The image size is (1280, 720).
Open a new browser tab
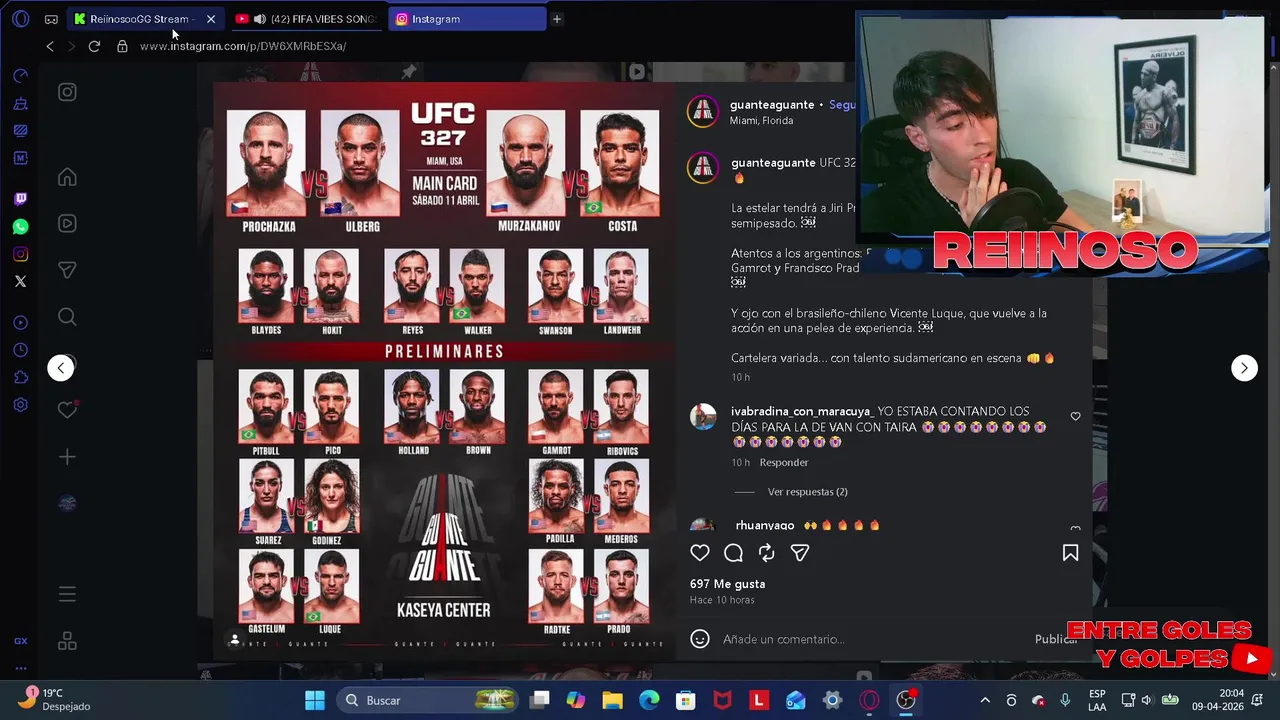click(x=557, y=19)
